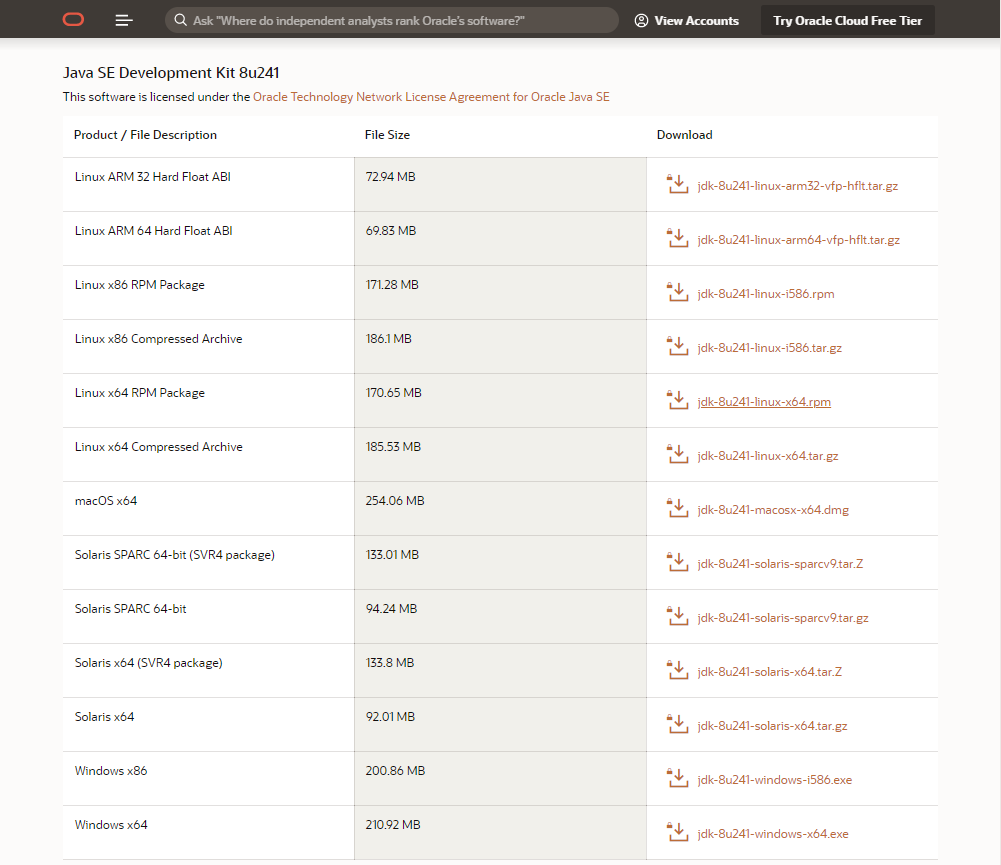Select Linux x86 RPM Package text

139,285
